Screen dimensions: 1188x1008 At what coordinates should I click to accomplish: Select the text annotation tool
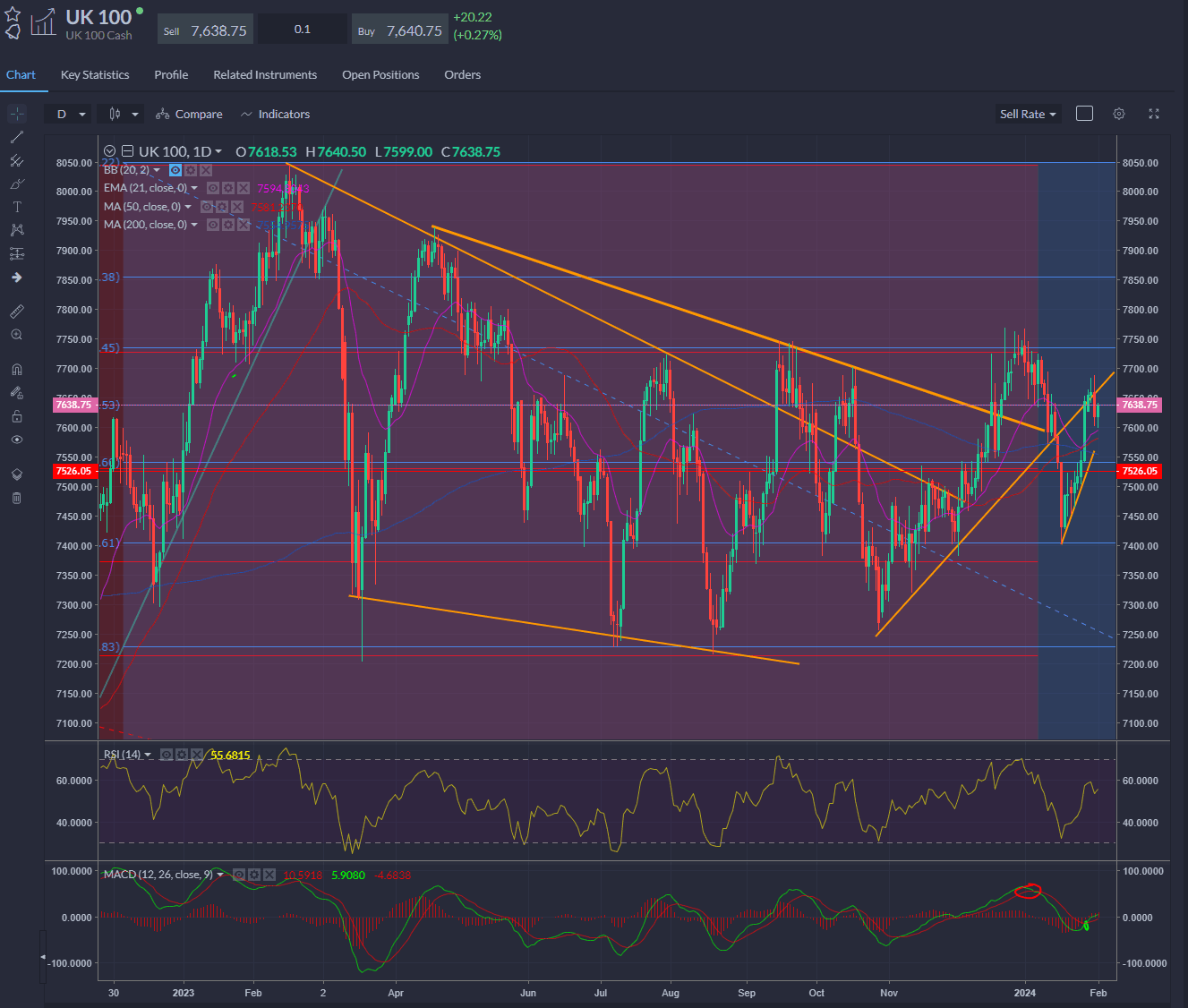pos(16,207)
